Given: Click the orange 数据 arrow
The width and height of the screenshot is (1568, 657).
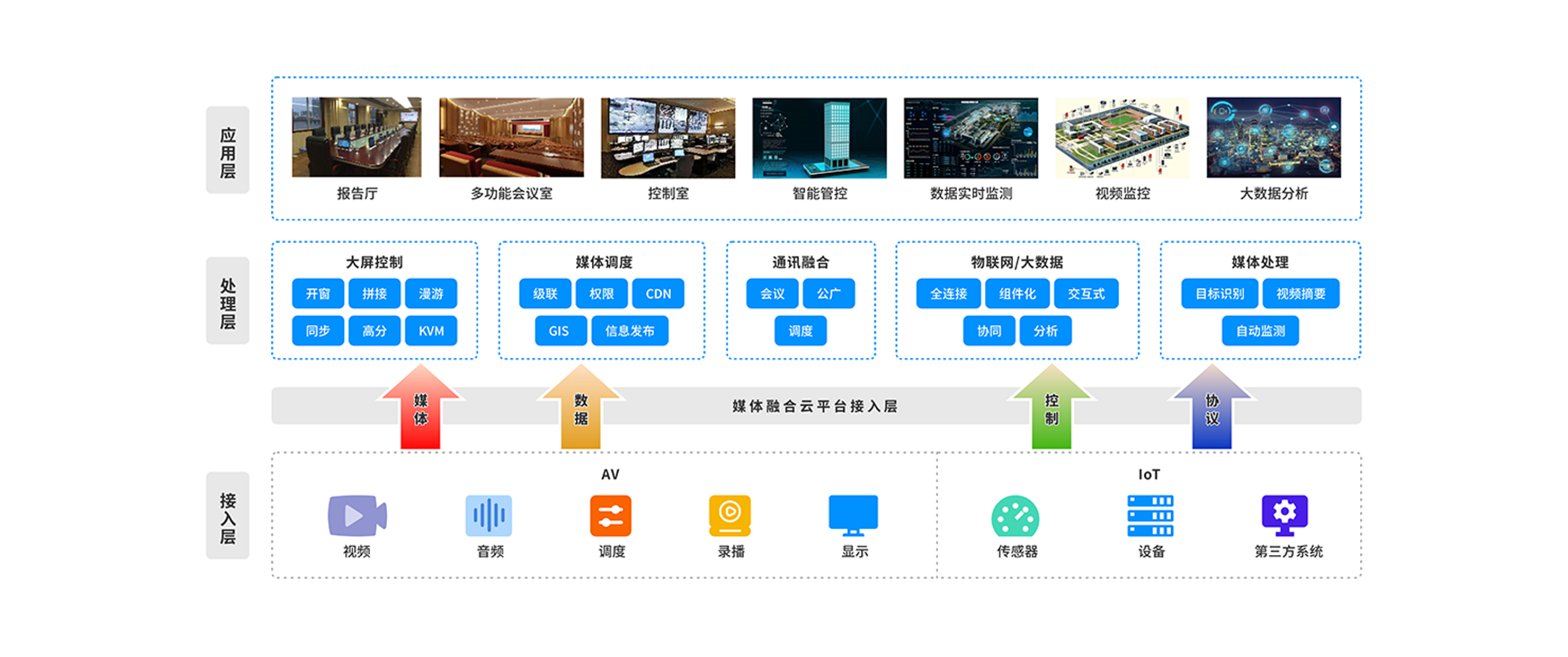Looking at the screenshot, I should 581,407.
